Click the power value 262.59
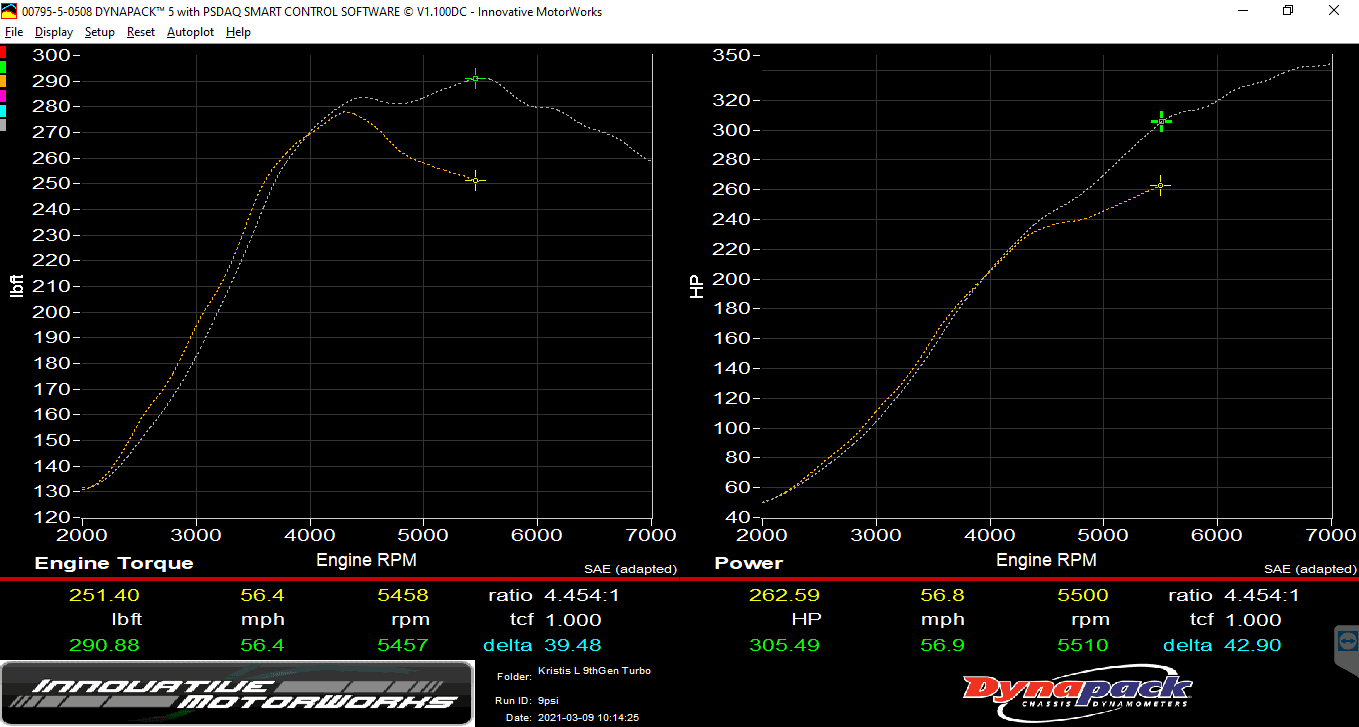 (x=784, y=595)
